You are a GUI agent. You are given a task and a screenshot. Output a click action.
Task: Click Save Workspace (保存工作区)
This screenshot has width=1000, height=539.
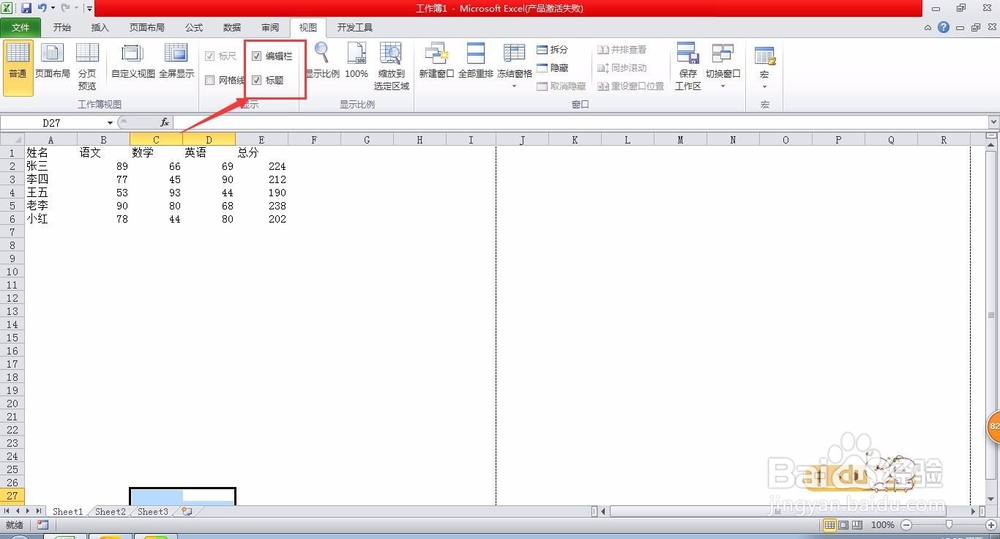click(688, 66)
